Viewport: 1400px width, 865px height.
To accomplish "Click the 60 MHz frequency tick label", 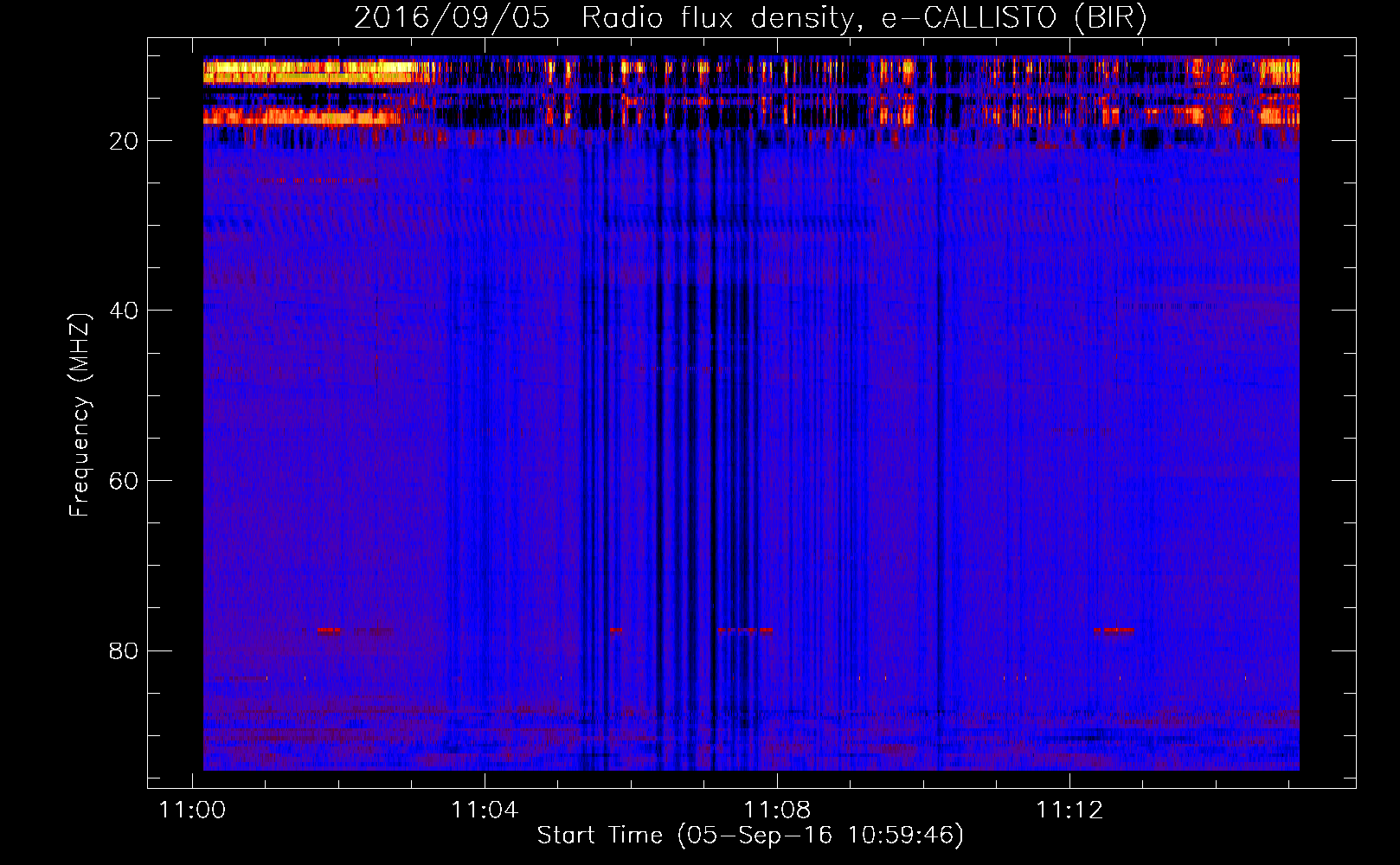I will (x=125, y=481).
